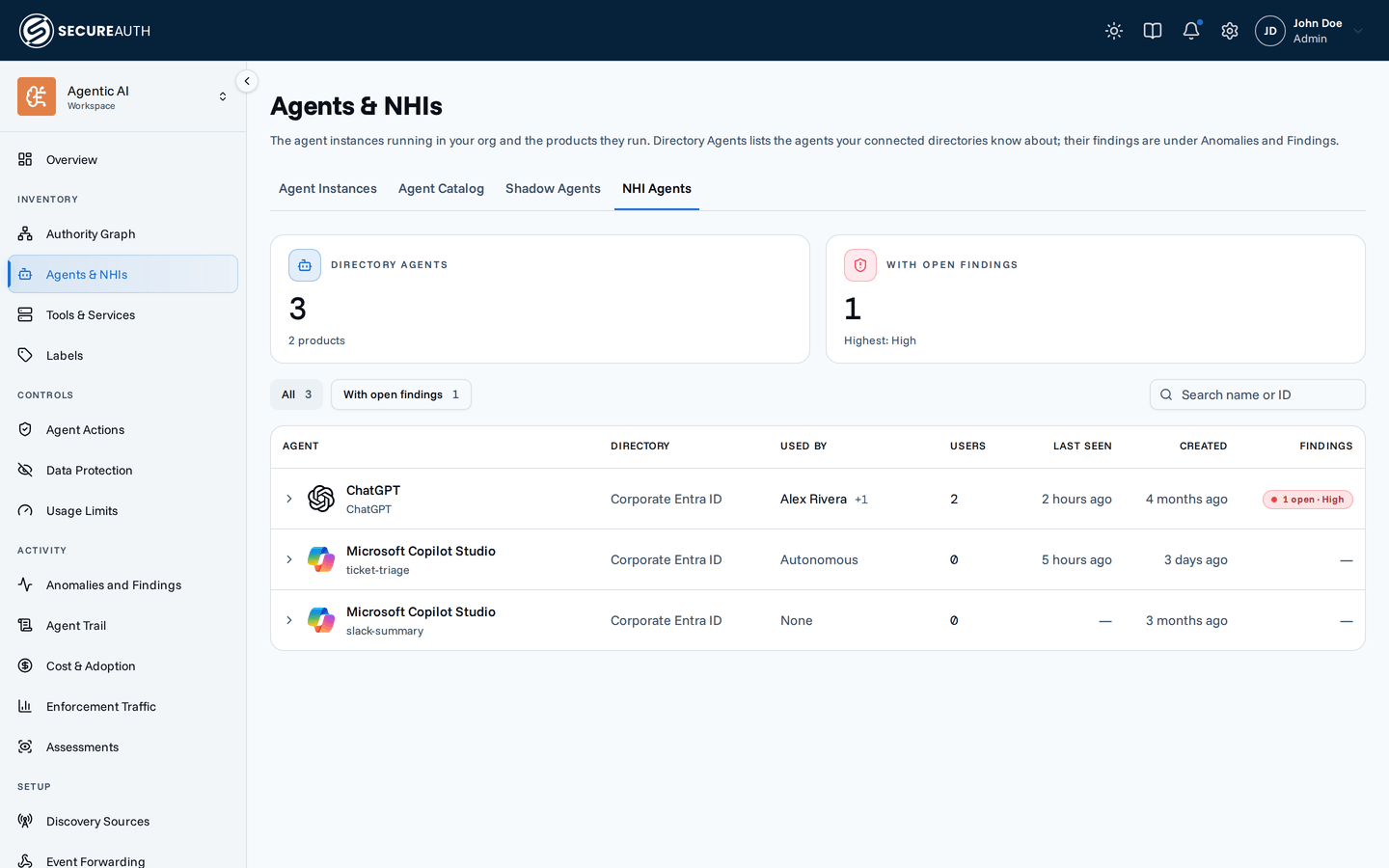The height and width of the screenshot is (868, 1389).
Task: Click the shield icon on open findings card
Action: (860, 265)
